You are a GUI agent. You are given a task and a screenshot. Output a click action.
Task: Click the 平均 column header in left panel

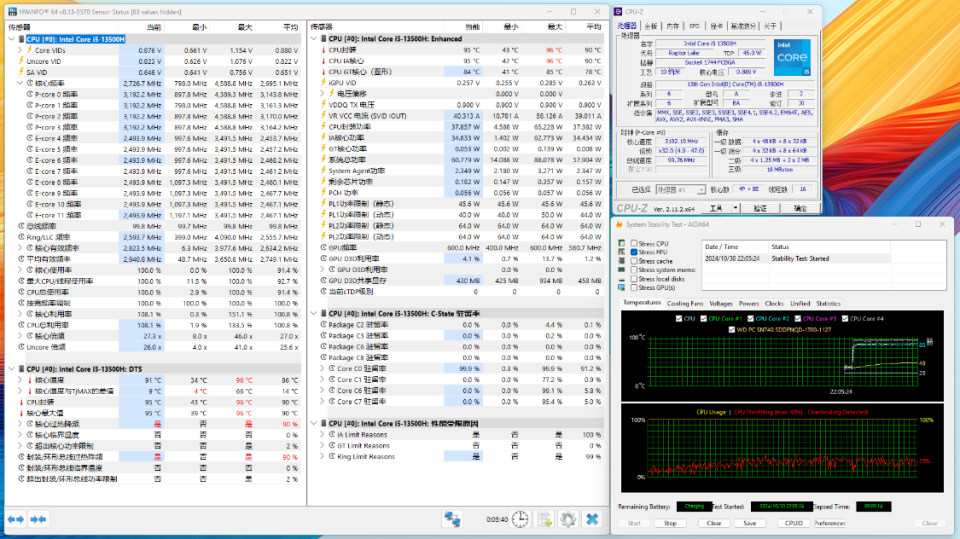[291, 28]
